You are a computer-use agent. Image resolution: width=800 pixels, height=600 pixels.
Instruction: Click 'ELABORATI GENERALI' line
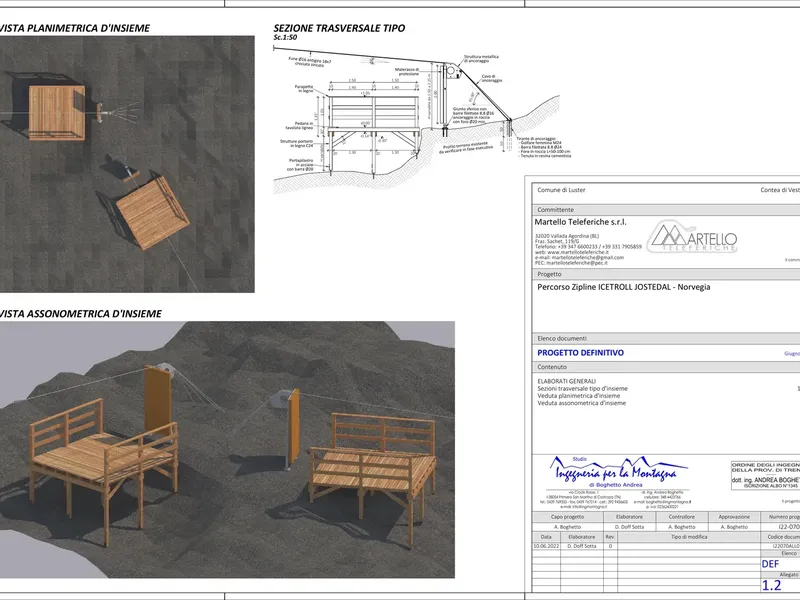point(566,381)
